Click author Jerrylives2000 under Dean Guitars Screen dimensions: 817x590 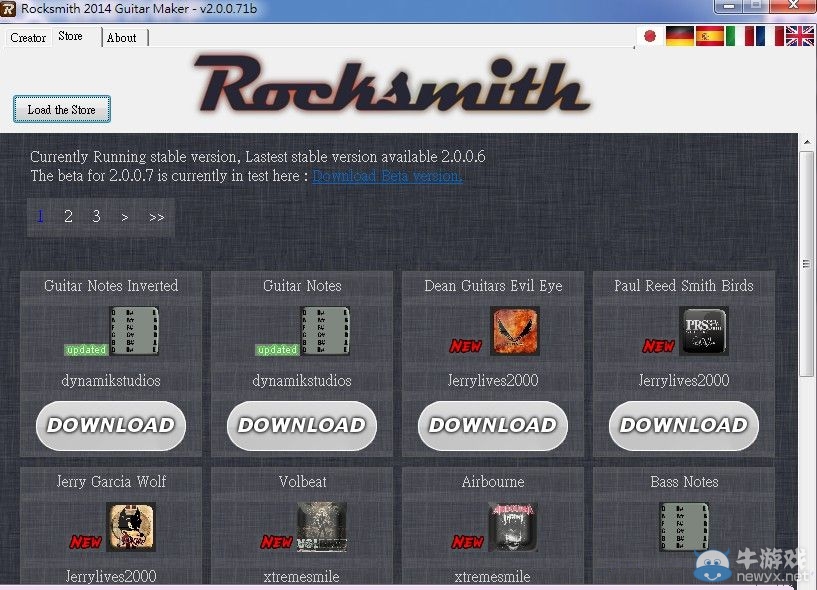tap(493, 380)
